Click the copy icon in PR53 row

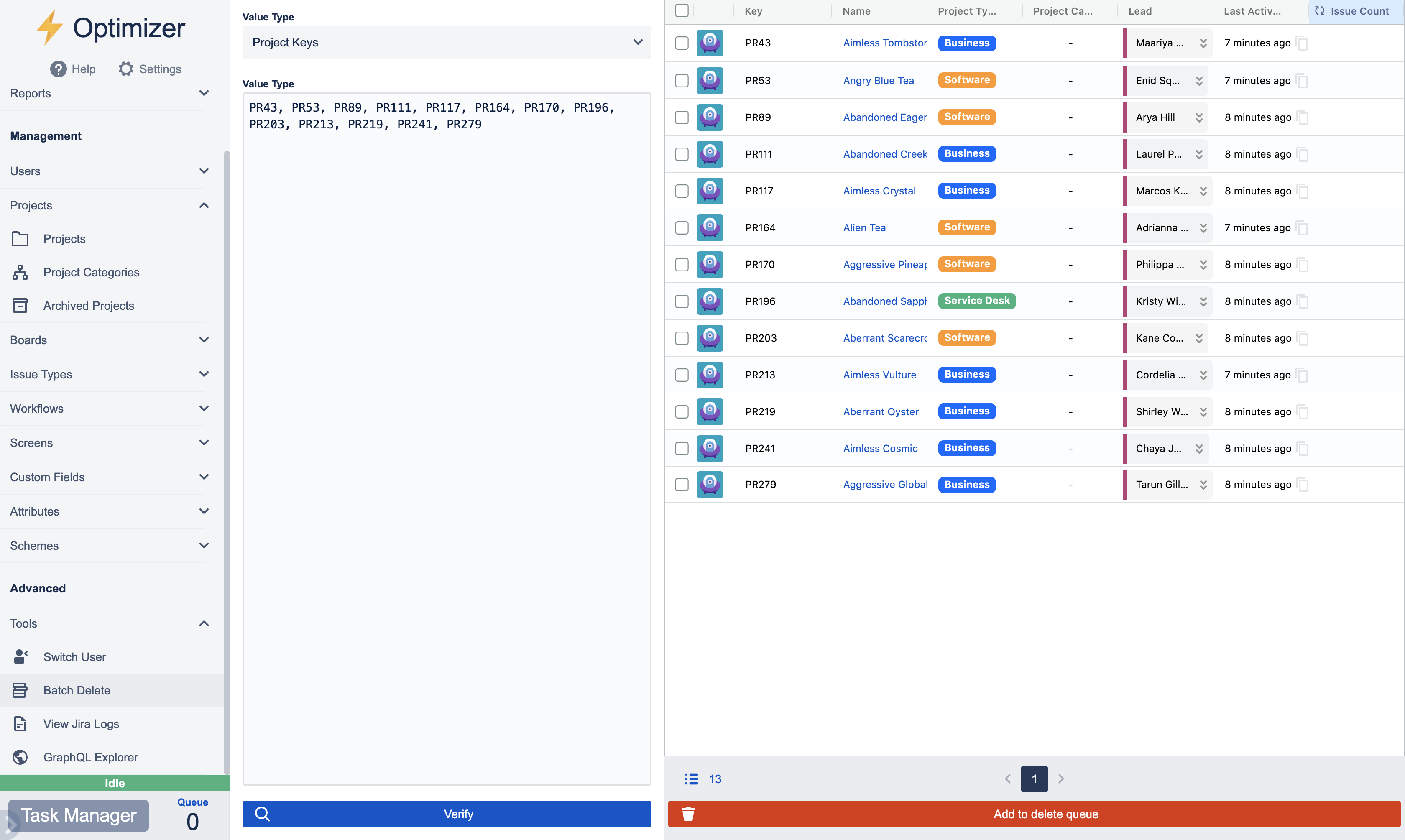click(1302, 80)
